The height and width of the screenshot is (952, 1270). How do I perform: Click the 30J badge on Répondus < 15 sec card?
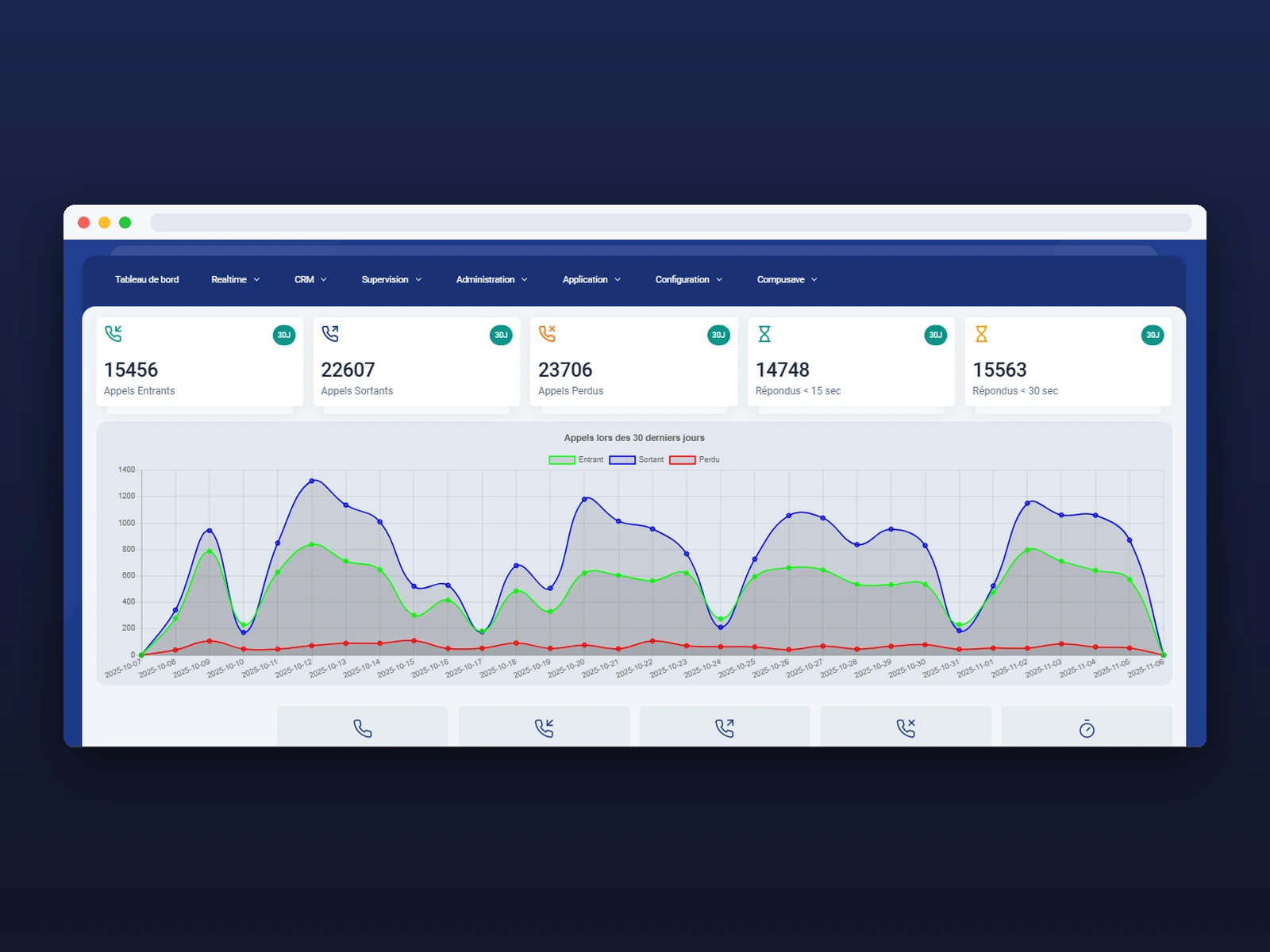936,335
